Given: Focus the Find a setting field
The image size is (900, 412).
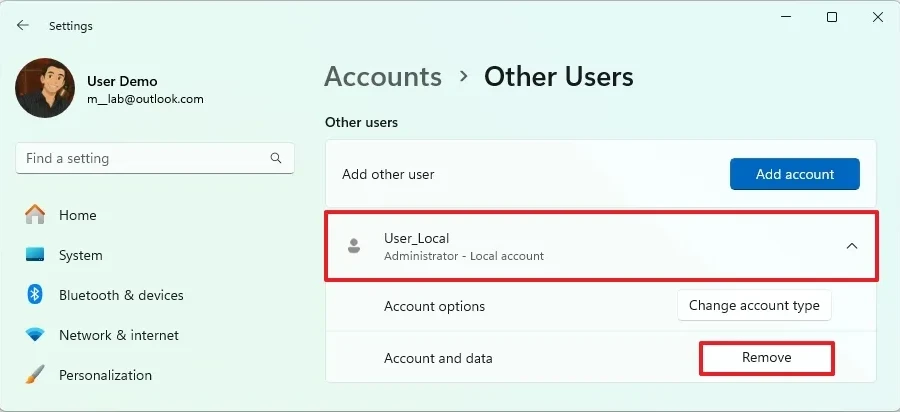Looking at the screenshot, I should pyautogui.click(x=140, y=158).
